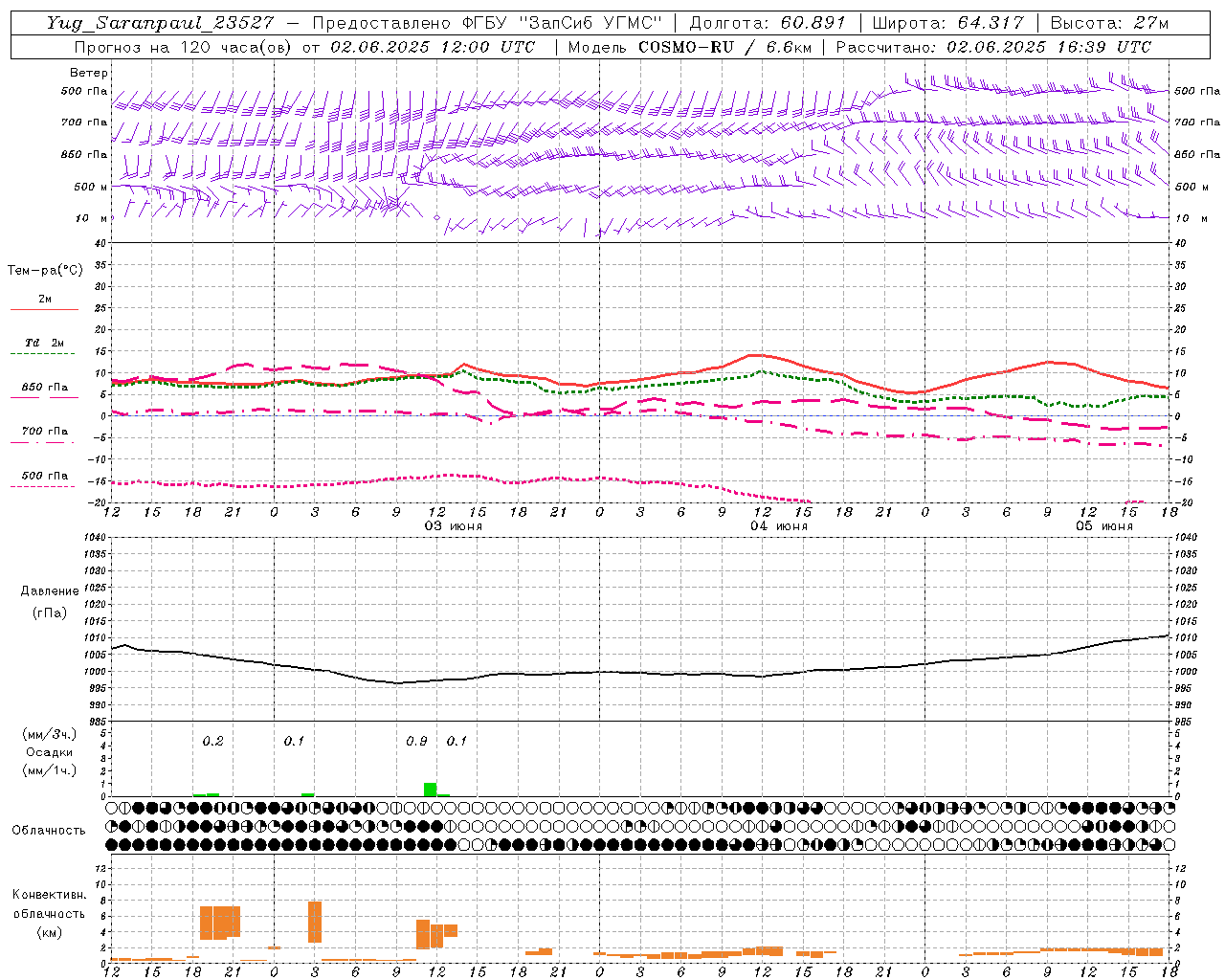Click the "Широта: 64.317" latitude value
Viewport: 1225px width, 980px height.
click(947, 23)
